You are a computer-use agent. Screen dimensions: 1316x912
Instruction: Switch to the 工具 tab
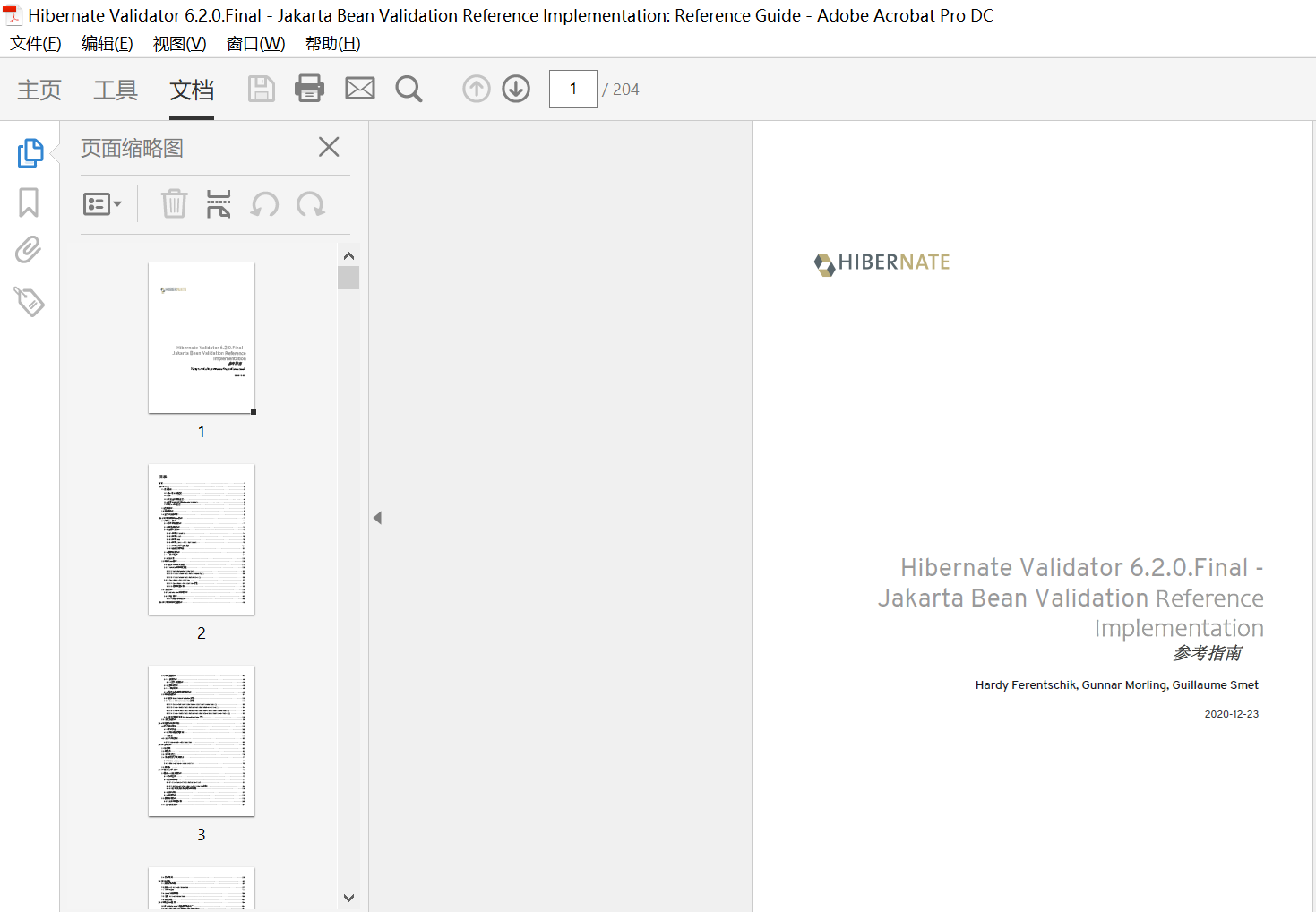(115, 89)
